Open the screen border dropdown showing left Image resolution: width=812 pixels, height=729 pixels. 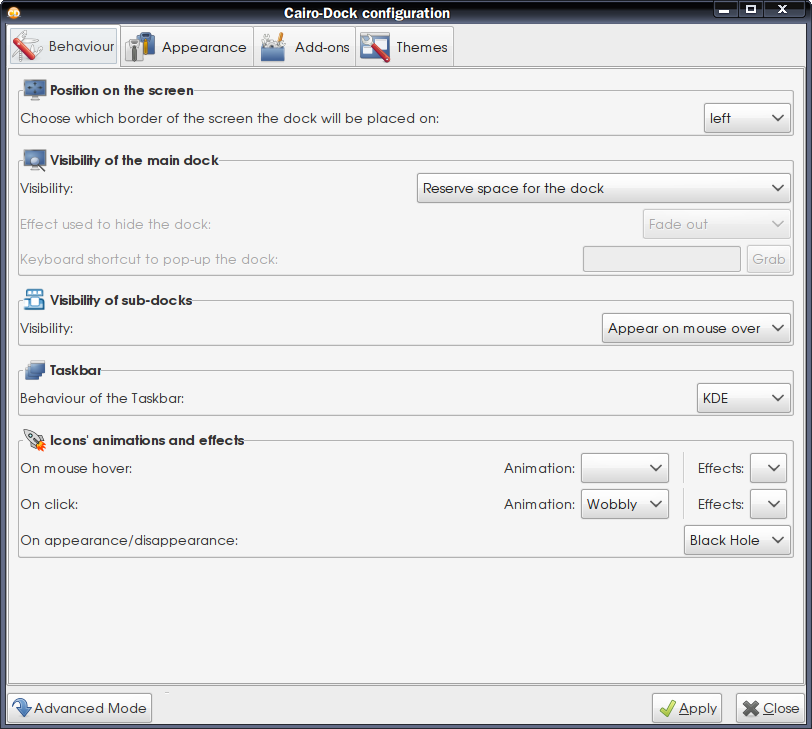(x=747, y=117)
